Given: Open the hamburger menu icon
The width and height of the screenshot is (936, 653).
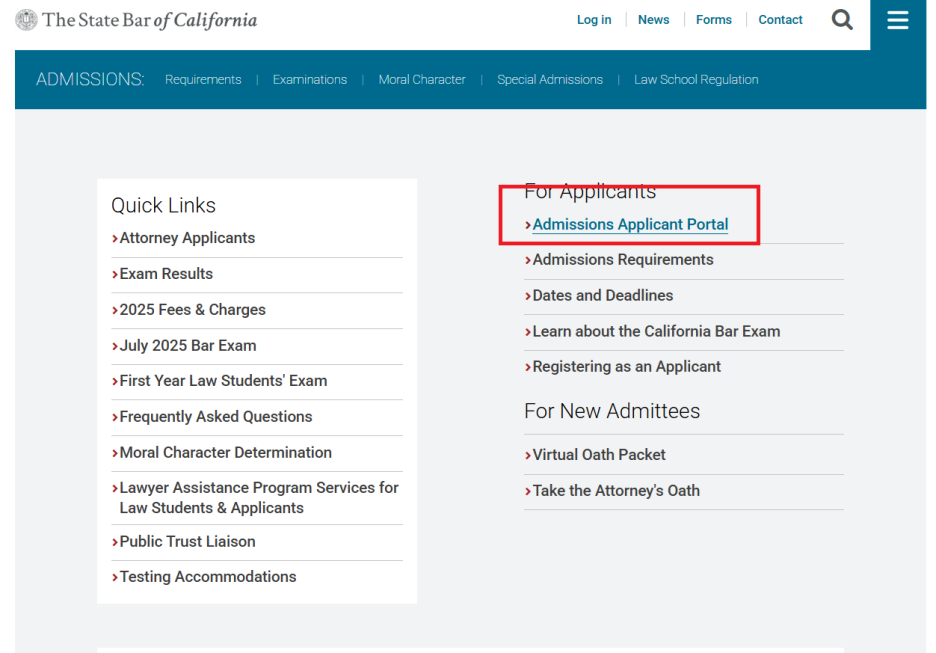Looking at the screenshot, I should (x=897, y=20).
